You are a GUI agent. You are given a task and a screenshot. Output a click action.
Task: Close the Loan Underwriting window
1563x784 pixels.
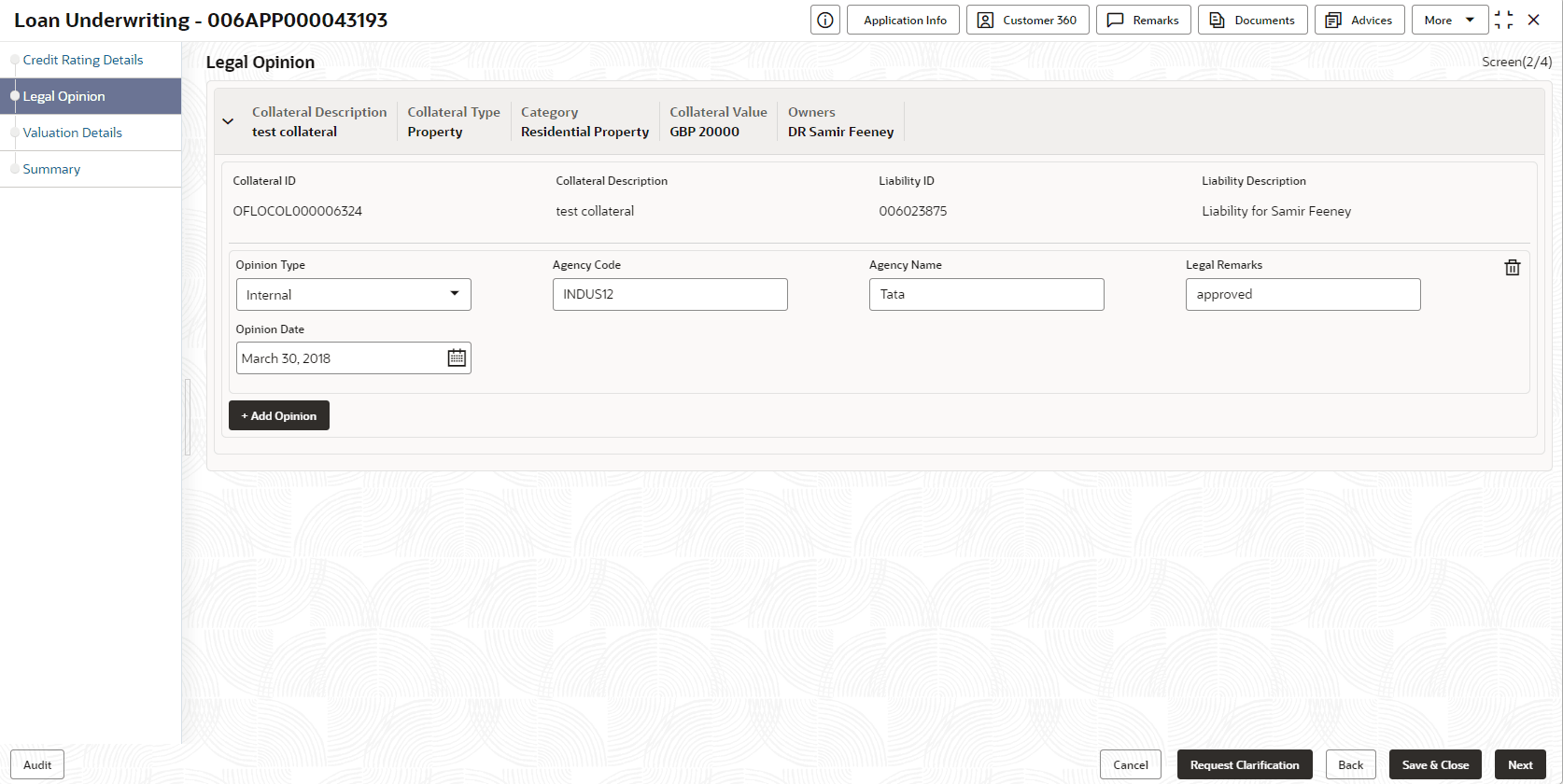coord(1533,20)
